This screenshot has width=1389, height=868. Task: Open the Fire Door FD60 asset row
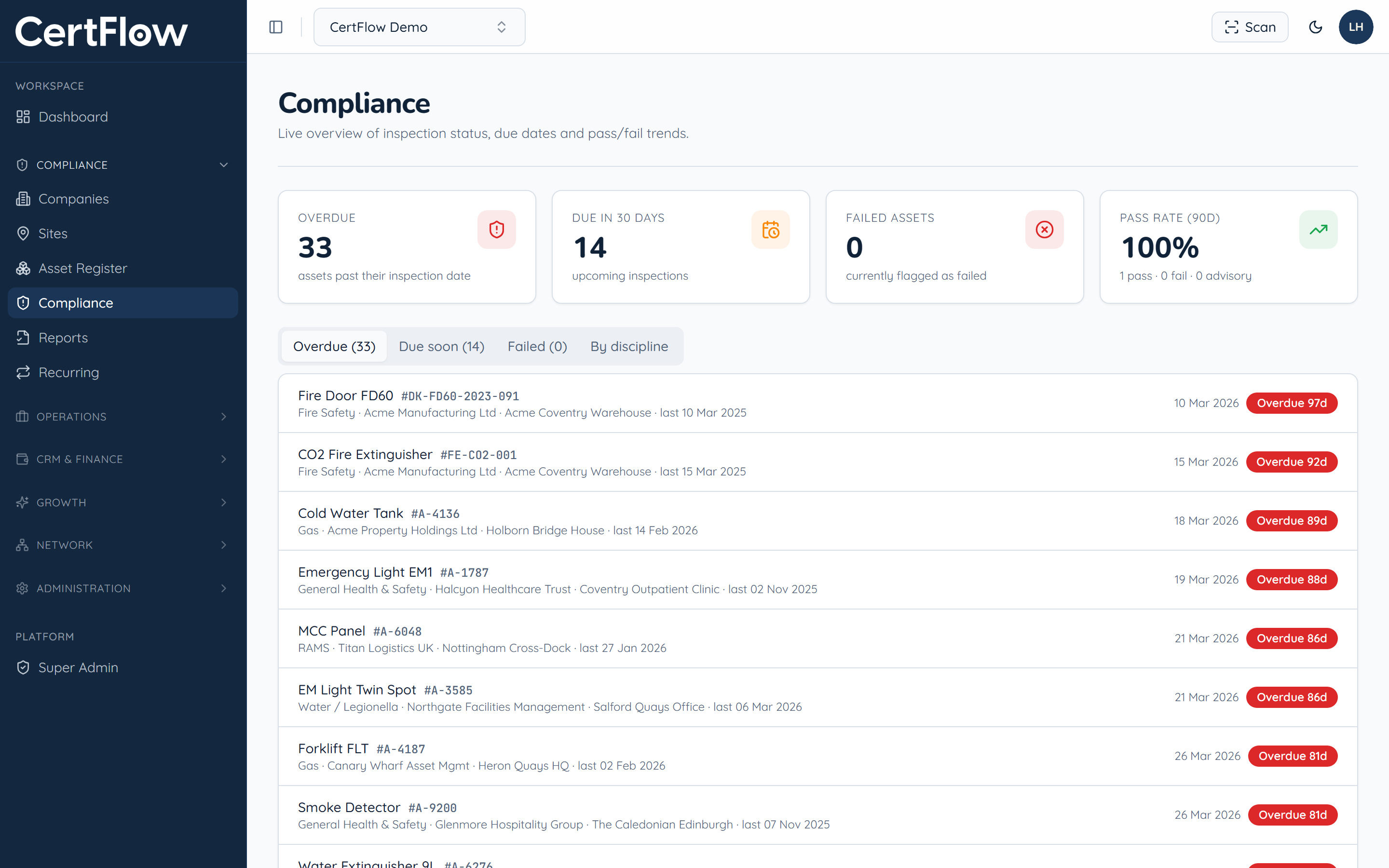pos(817,404)
